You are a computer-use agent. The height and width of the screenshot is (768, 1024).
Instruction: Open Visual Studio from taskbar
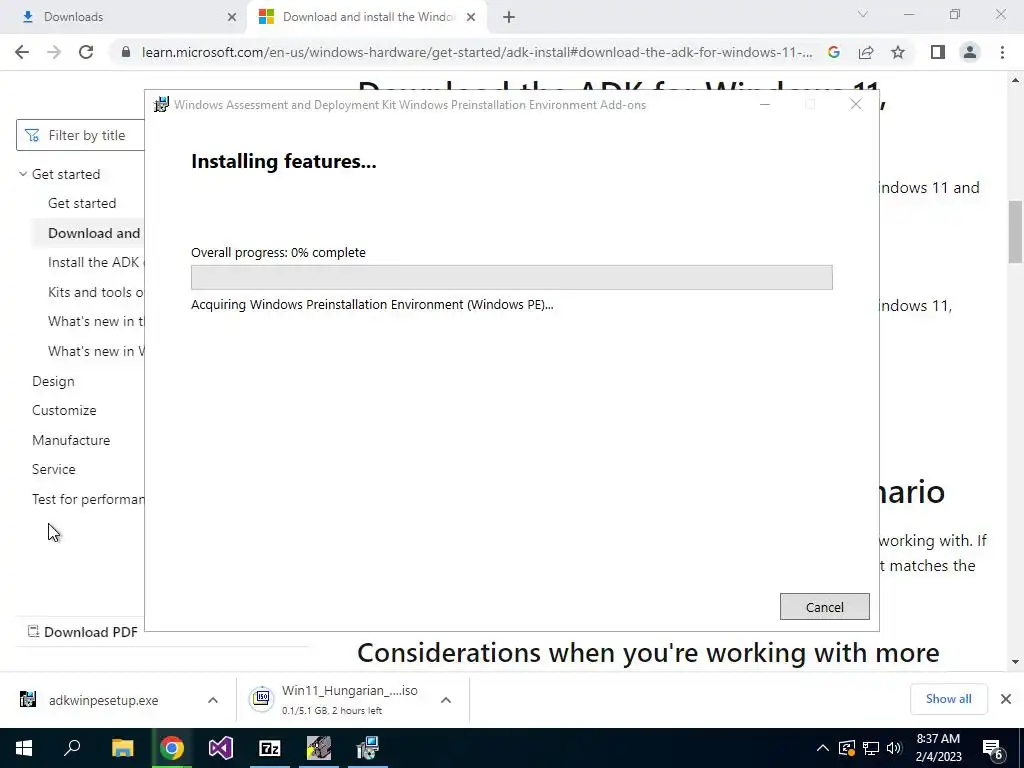[x=221, y=748]
